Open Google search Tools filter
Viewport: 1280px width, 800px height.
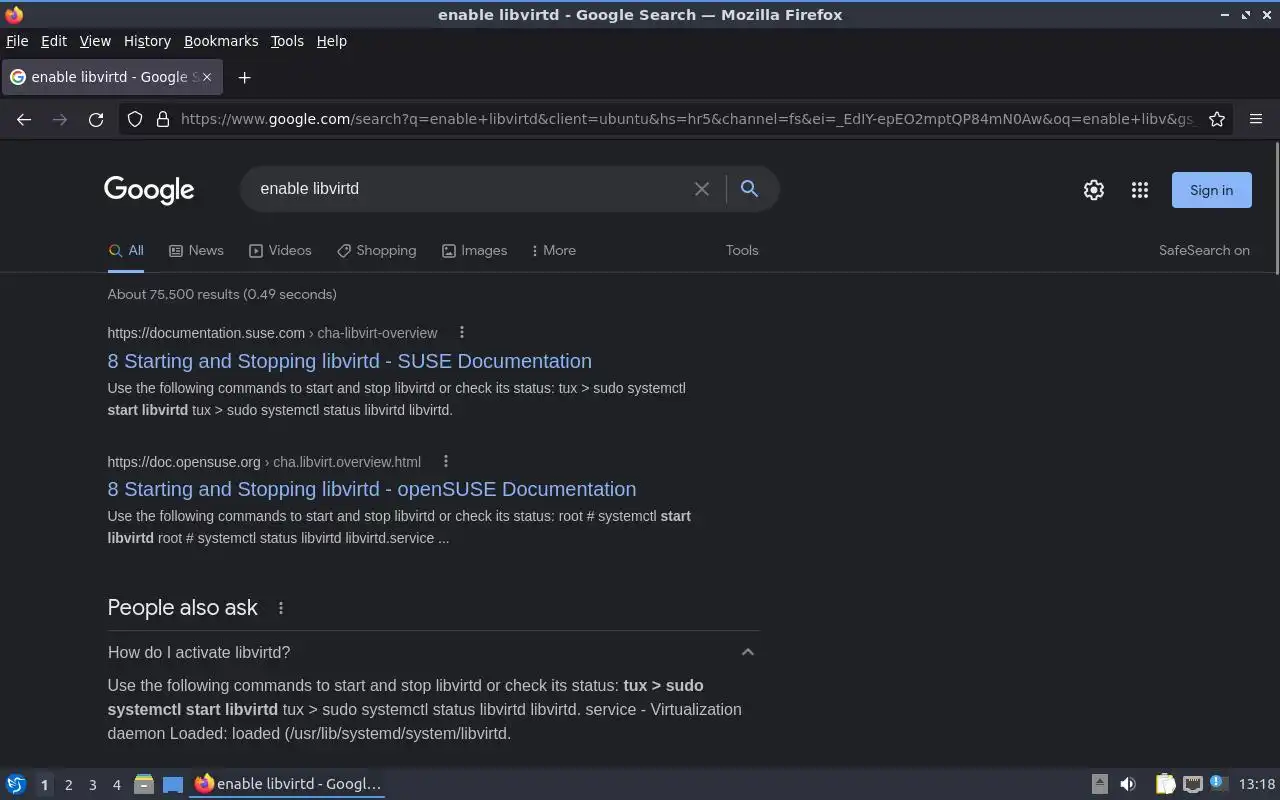742,251
